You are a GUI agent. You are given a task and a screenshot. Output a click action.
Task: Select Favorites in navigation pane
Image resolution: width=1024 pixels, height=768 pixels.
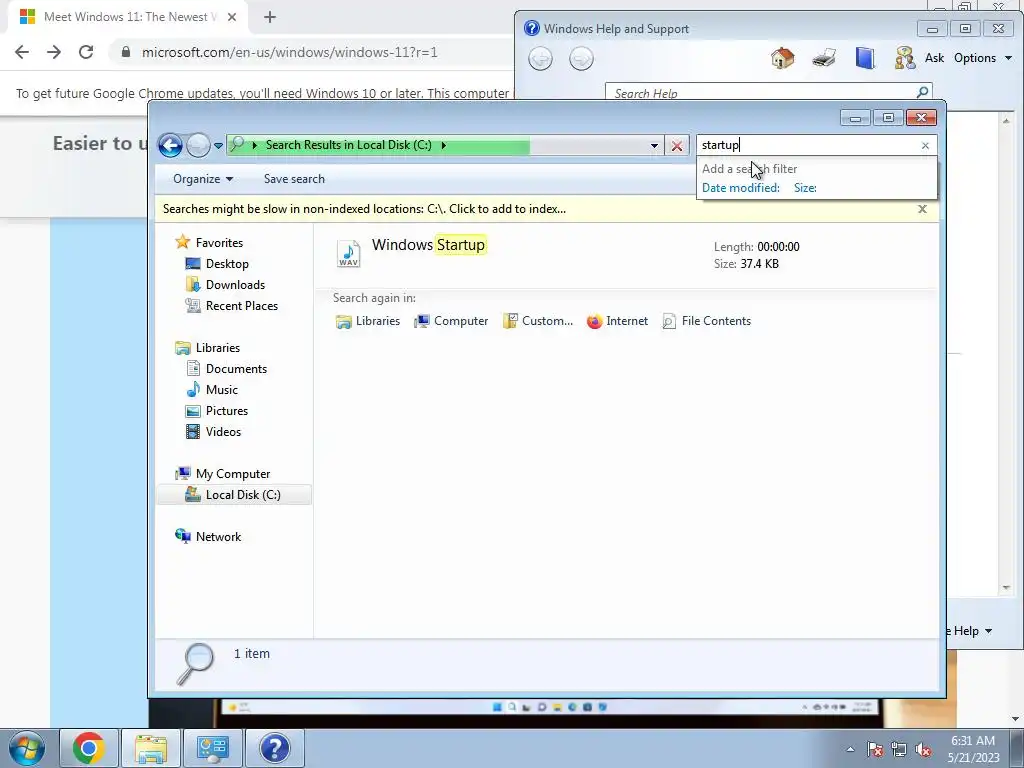[x=209, y=243]
